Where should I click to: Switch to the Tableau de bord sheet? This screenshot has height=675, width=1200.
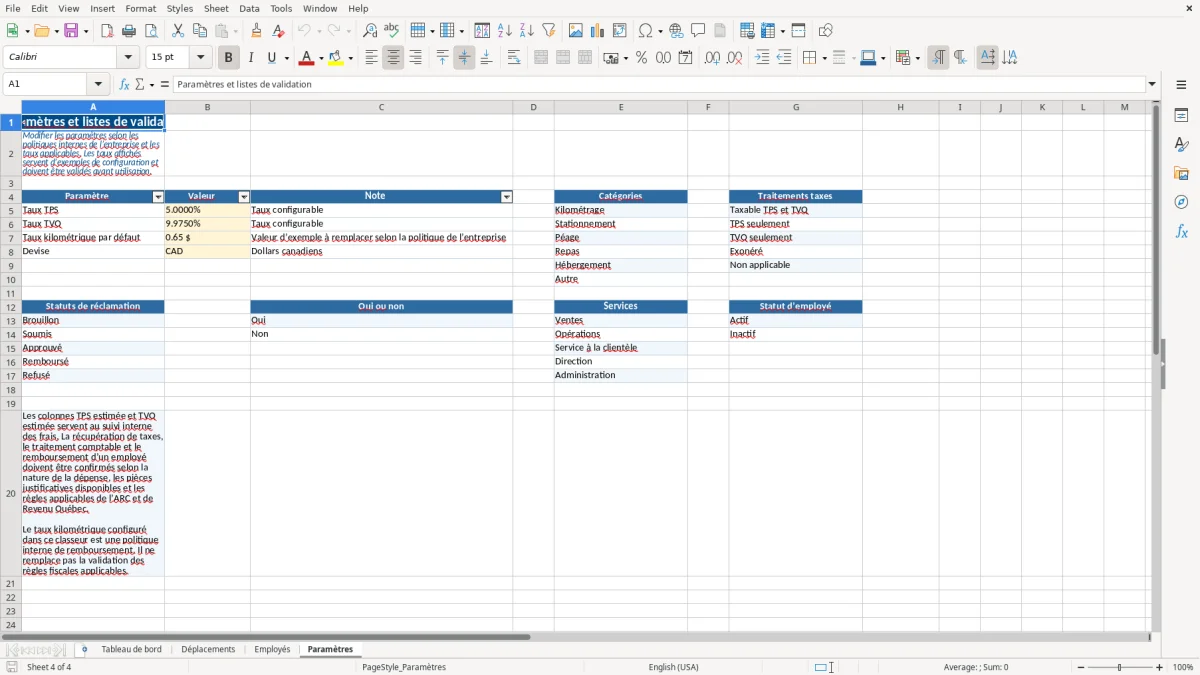pyautogui.click(x=131, y=649)
